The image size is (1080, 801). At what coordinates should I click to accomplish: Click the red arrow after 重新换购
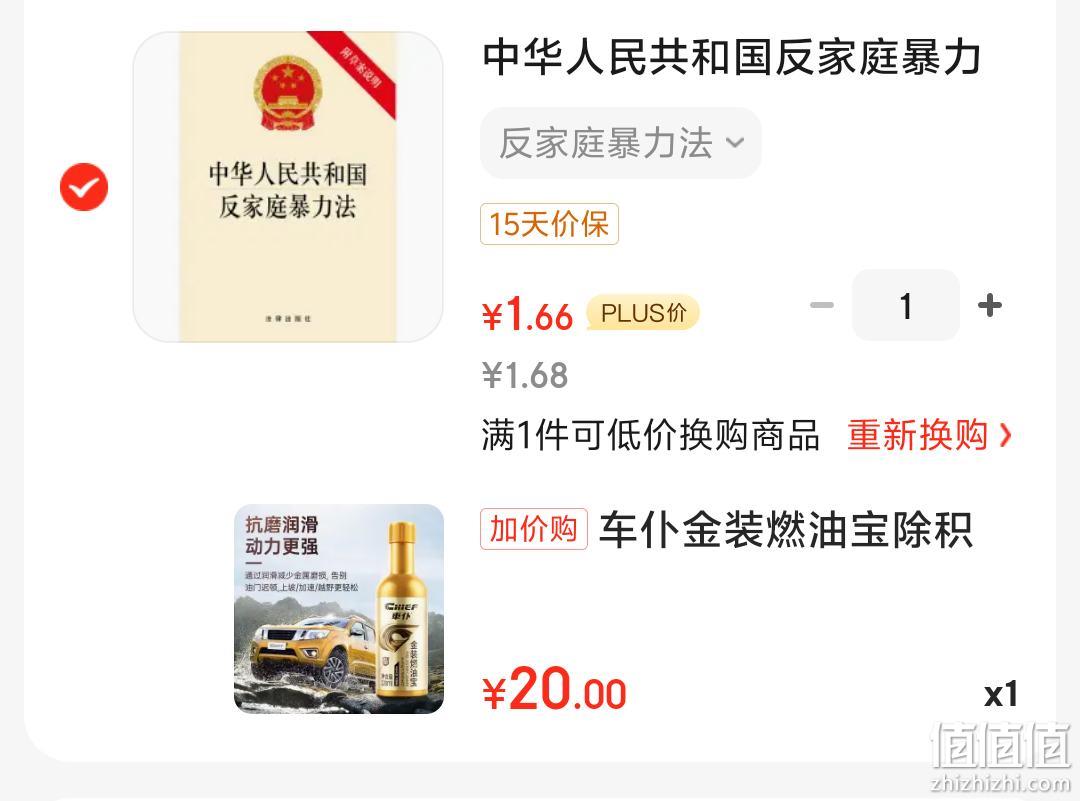pyautogui.click(x=1005, y=435)
